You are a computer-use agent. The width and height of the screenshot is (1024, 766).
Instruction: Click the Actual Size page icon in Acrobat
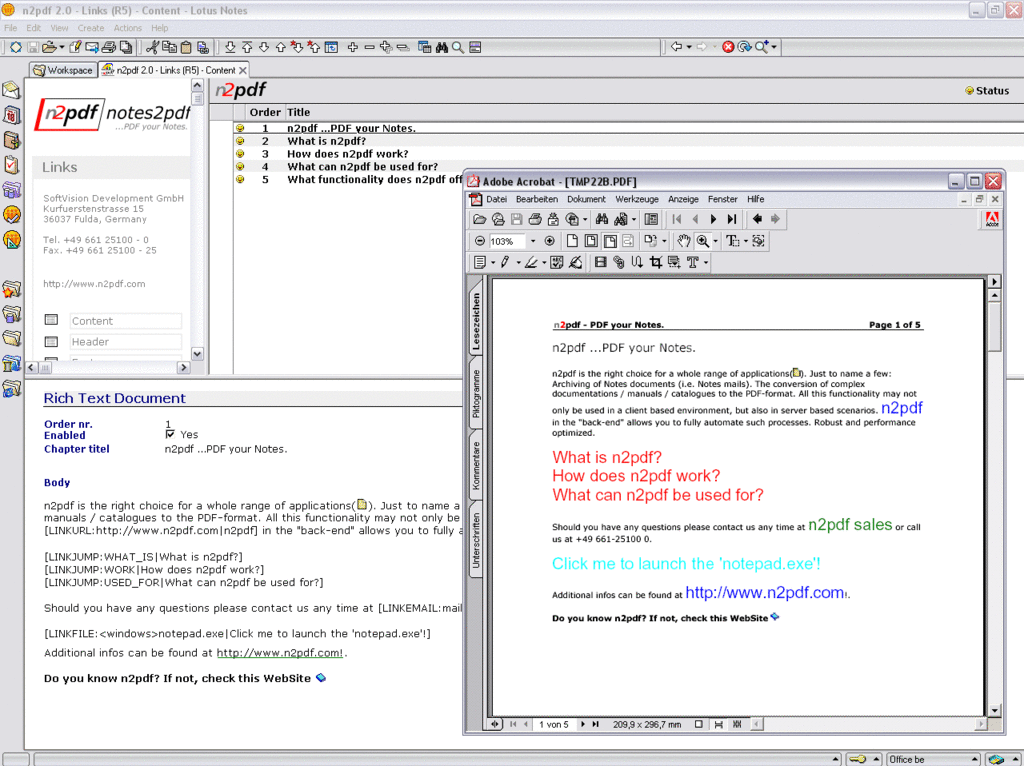[572, 241]
